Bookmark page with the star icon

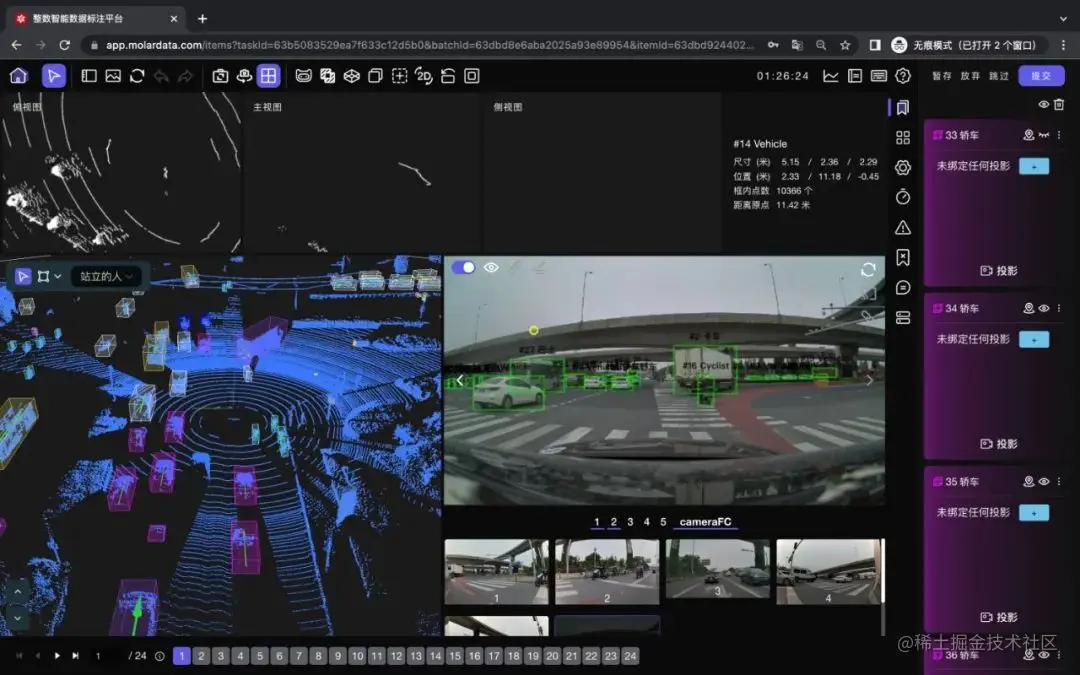click(x=845, y=45)
